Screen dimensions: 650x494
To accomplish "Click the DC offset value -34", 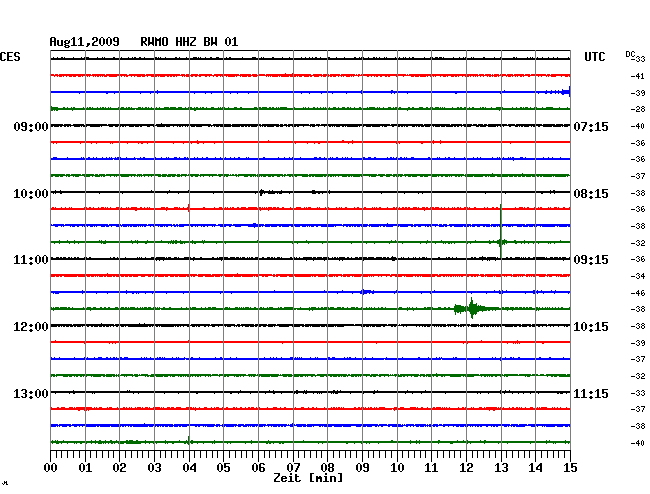I will pyautogui.click(x=638, y=276).
